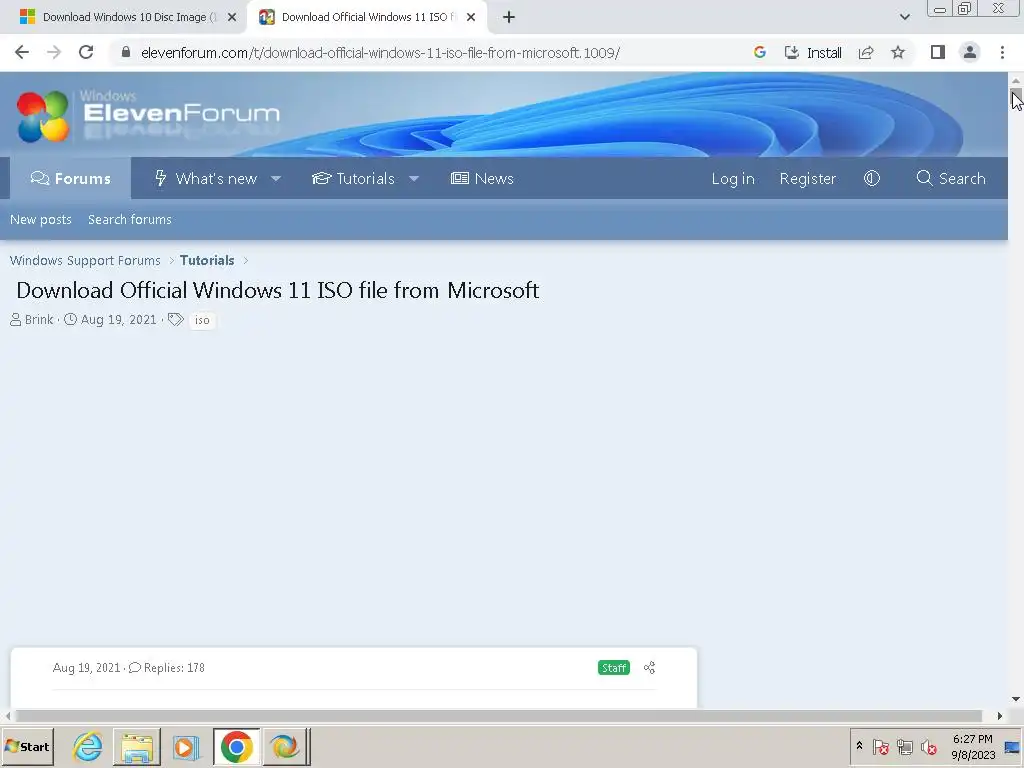
Task: Select the iso tag
Action: pos(202,320)
